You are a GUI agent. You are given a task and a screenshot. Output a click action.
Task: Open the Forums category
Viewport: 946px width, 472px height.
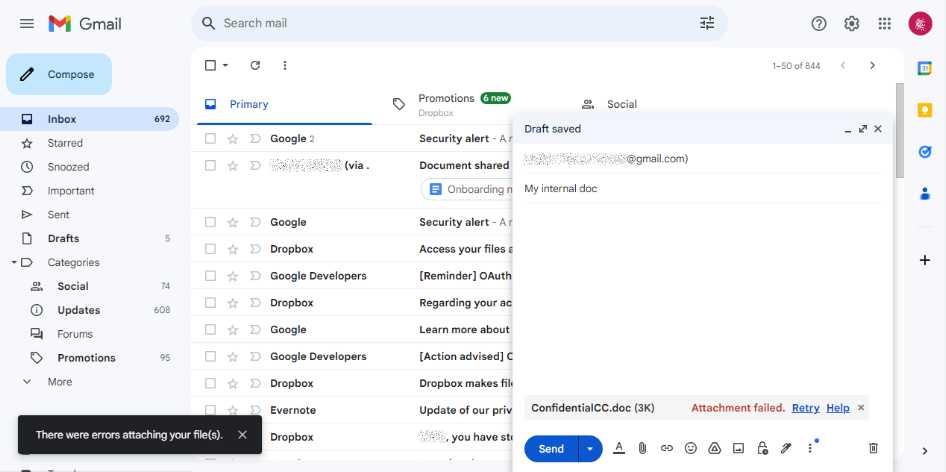(x=89, y=334)
